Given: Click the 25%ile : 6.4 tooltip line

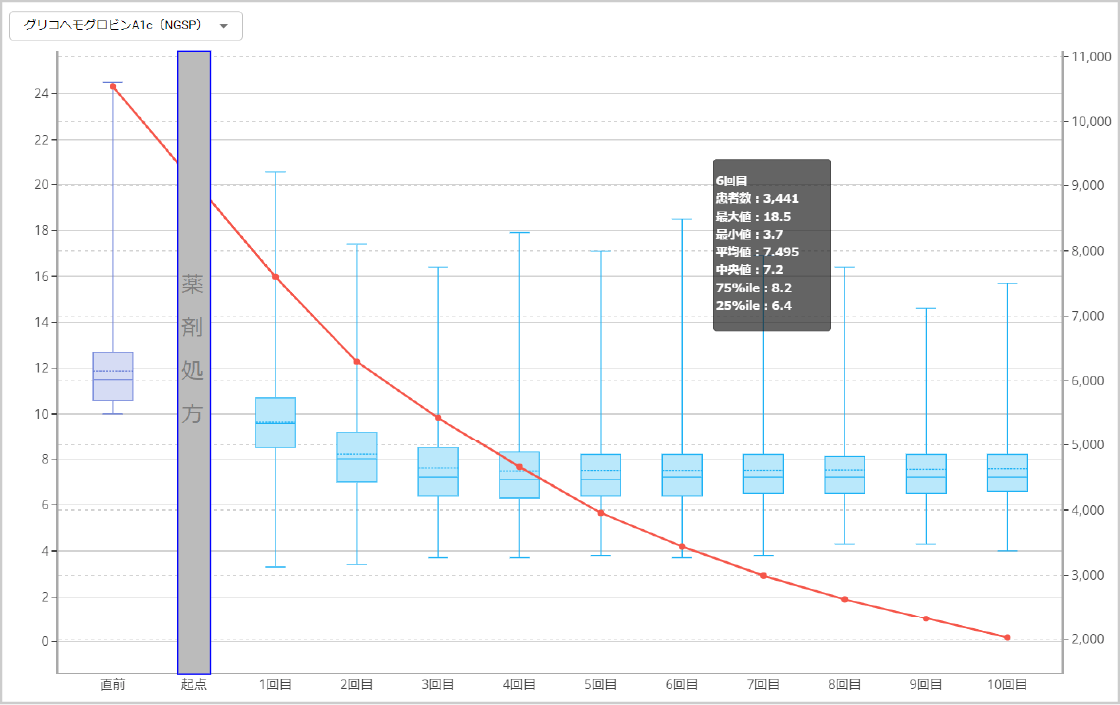Looking at the screenshot, I should tap(754, 306).
